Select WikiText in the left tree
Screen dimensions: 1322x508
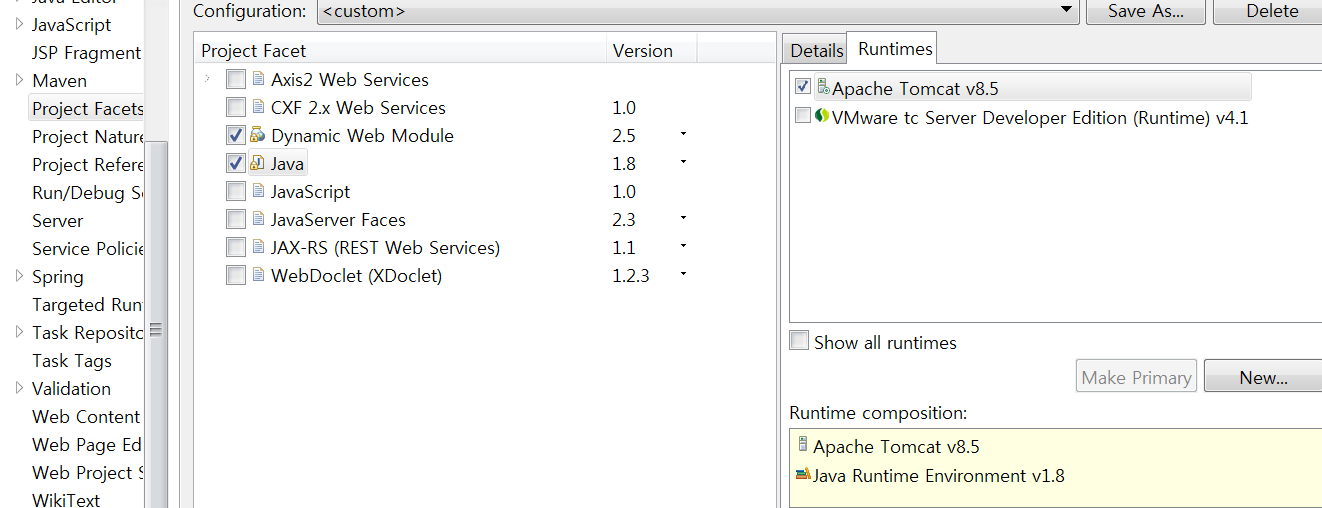pos(66,500)
